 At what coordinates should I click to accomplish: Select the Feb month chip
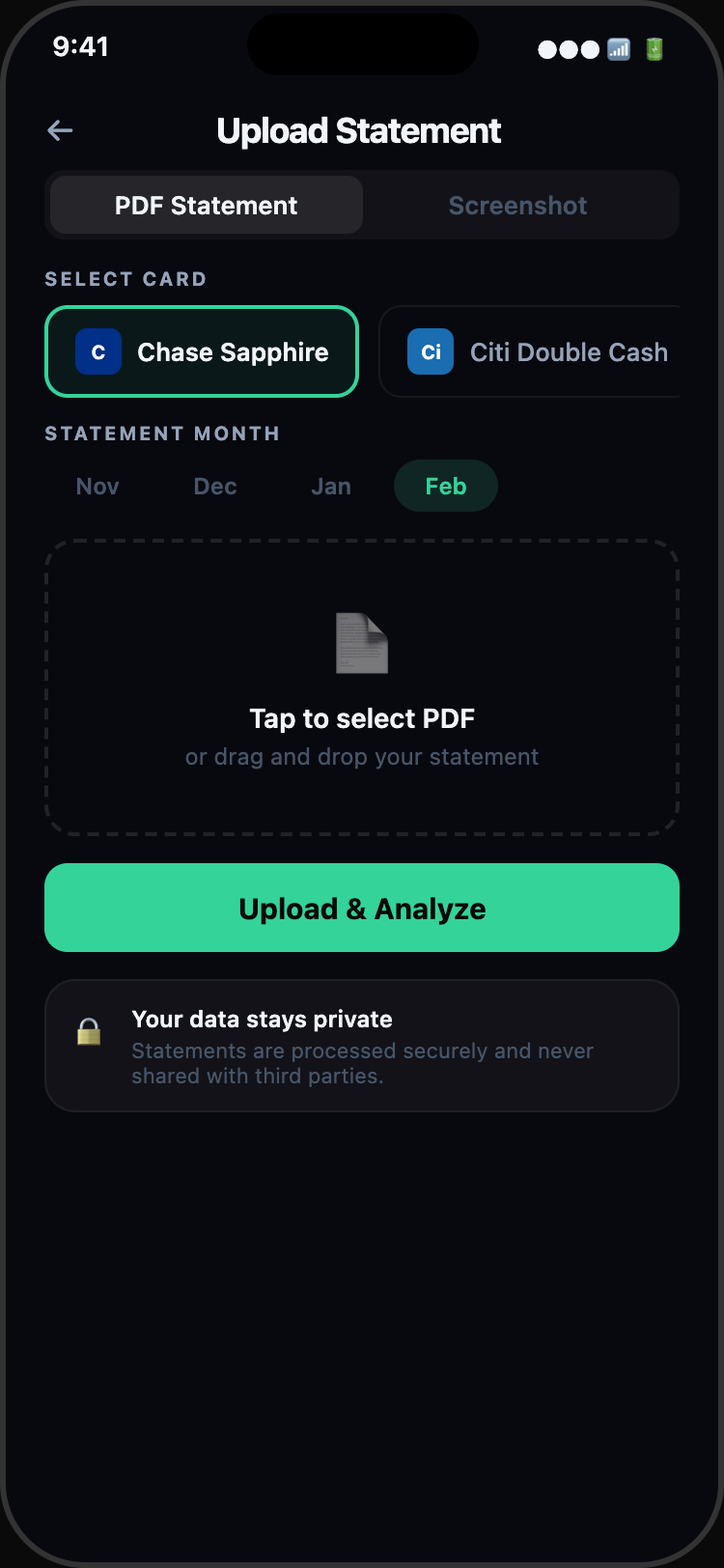coord(446,487)
